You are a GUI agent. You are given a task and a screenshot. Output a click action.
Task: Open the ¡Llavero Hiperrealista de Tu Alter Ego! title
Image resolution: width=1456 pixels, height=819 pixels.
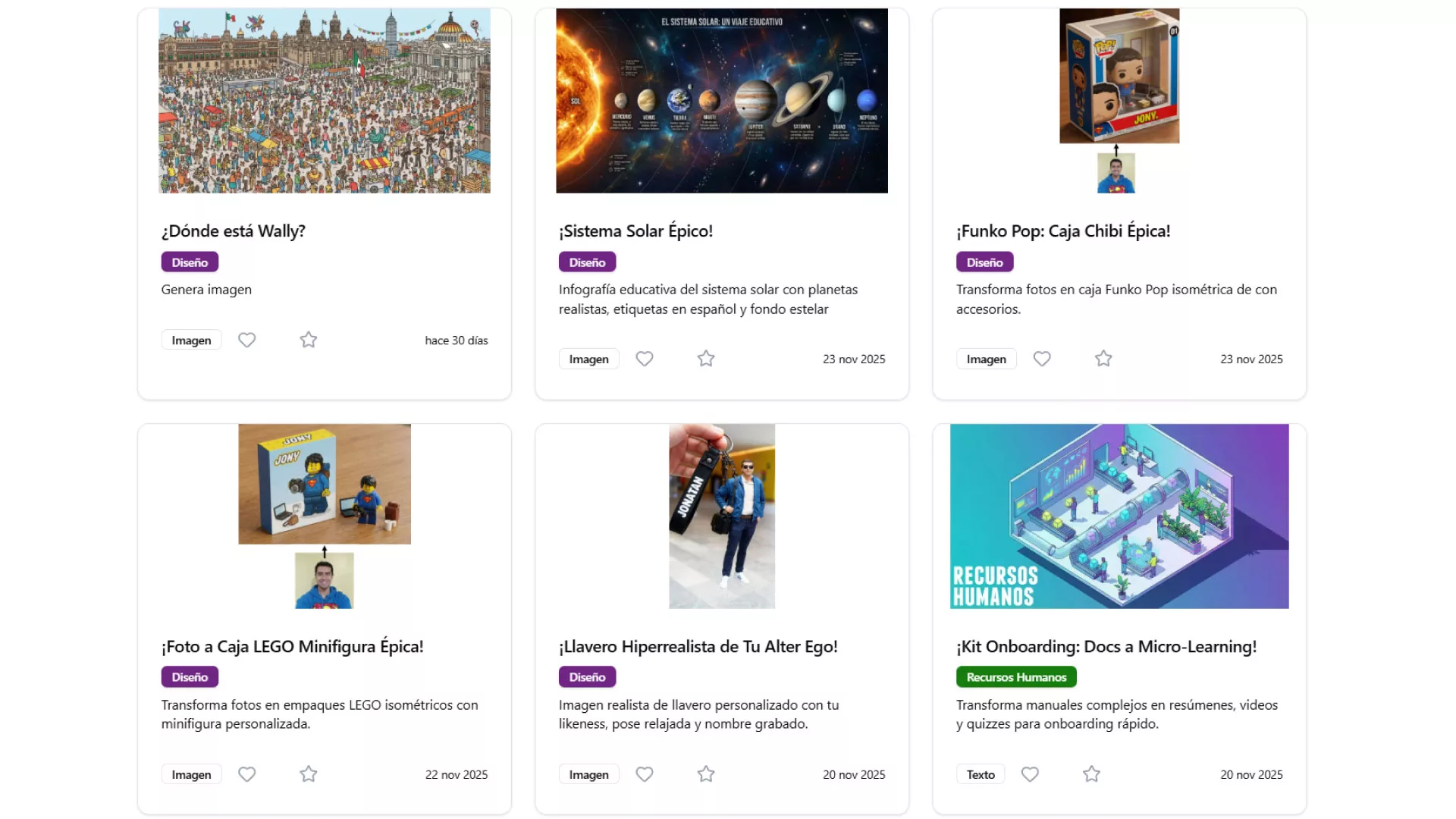tap(698, 646)
